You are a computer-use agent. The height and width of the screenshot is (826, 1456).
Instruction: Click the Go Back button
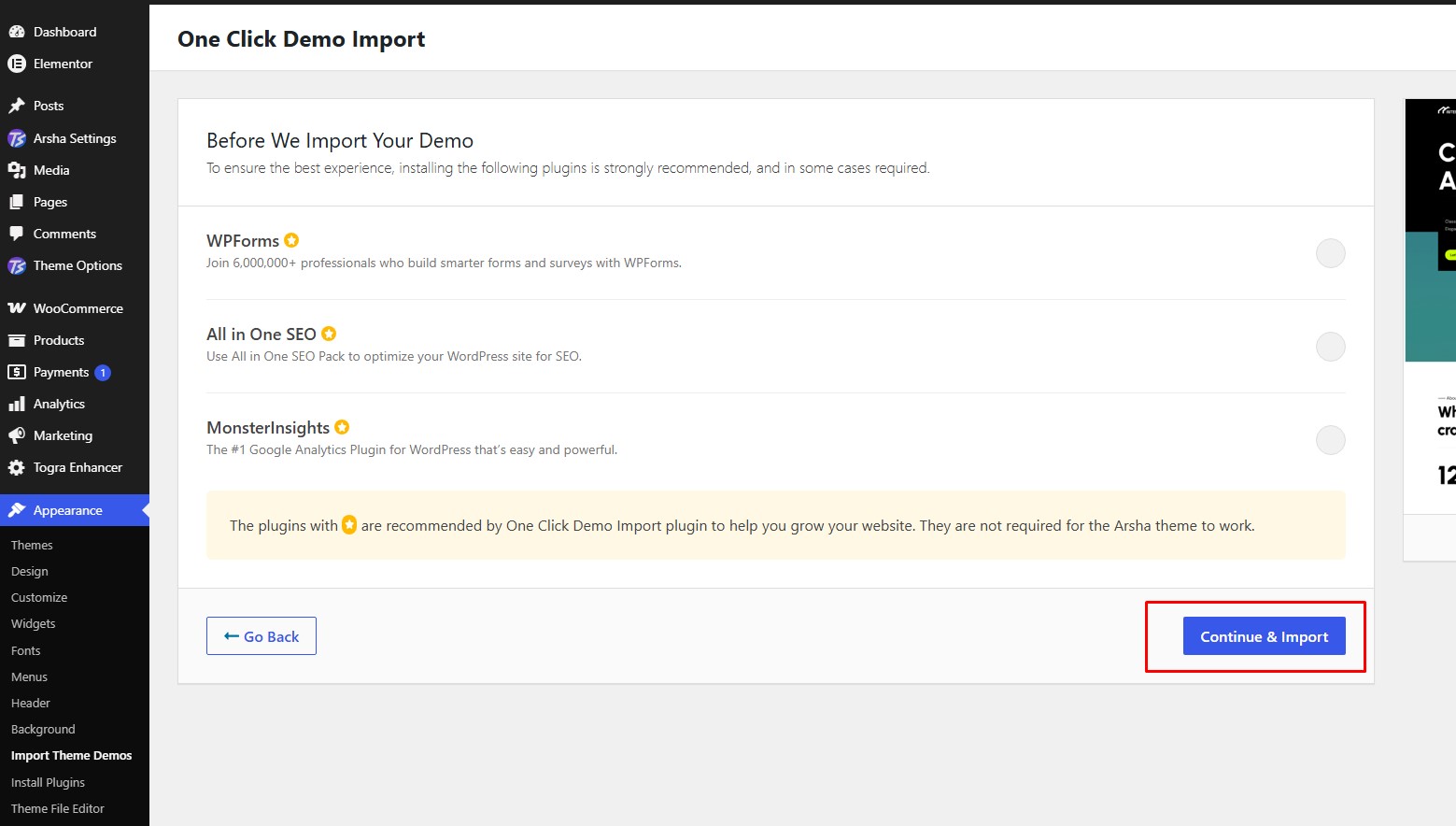262,636
